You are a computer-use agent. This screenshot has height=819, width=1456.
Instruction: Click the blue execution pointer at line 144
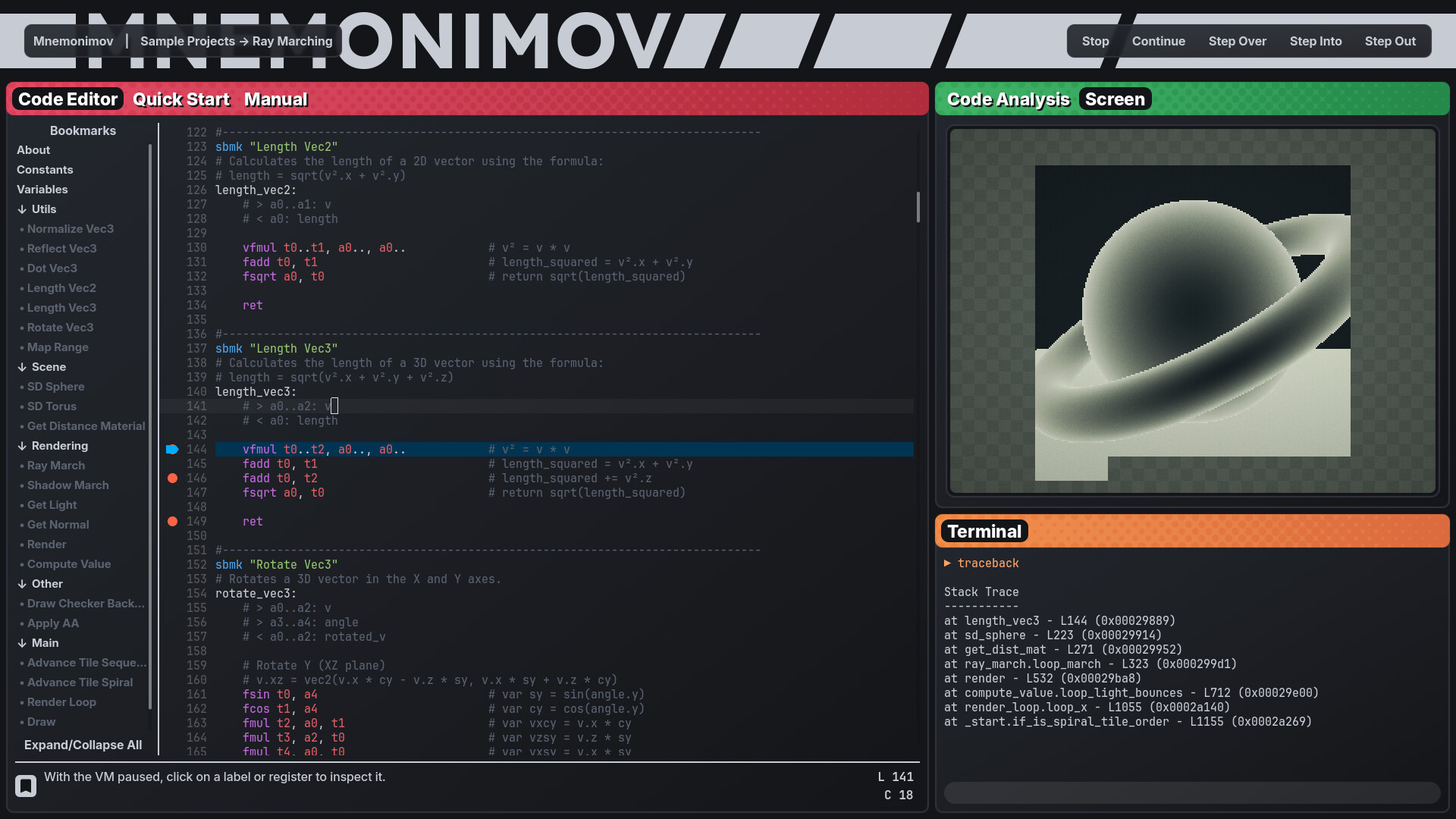(173, 450)
